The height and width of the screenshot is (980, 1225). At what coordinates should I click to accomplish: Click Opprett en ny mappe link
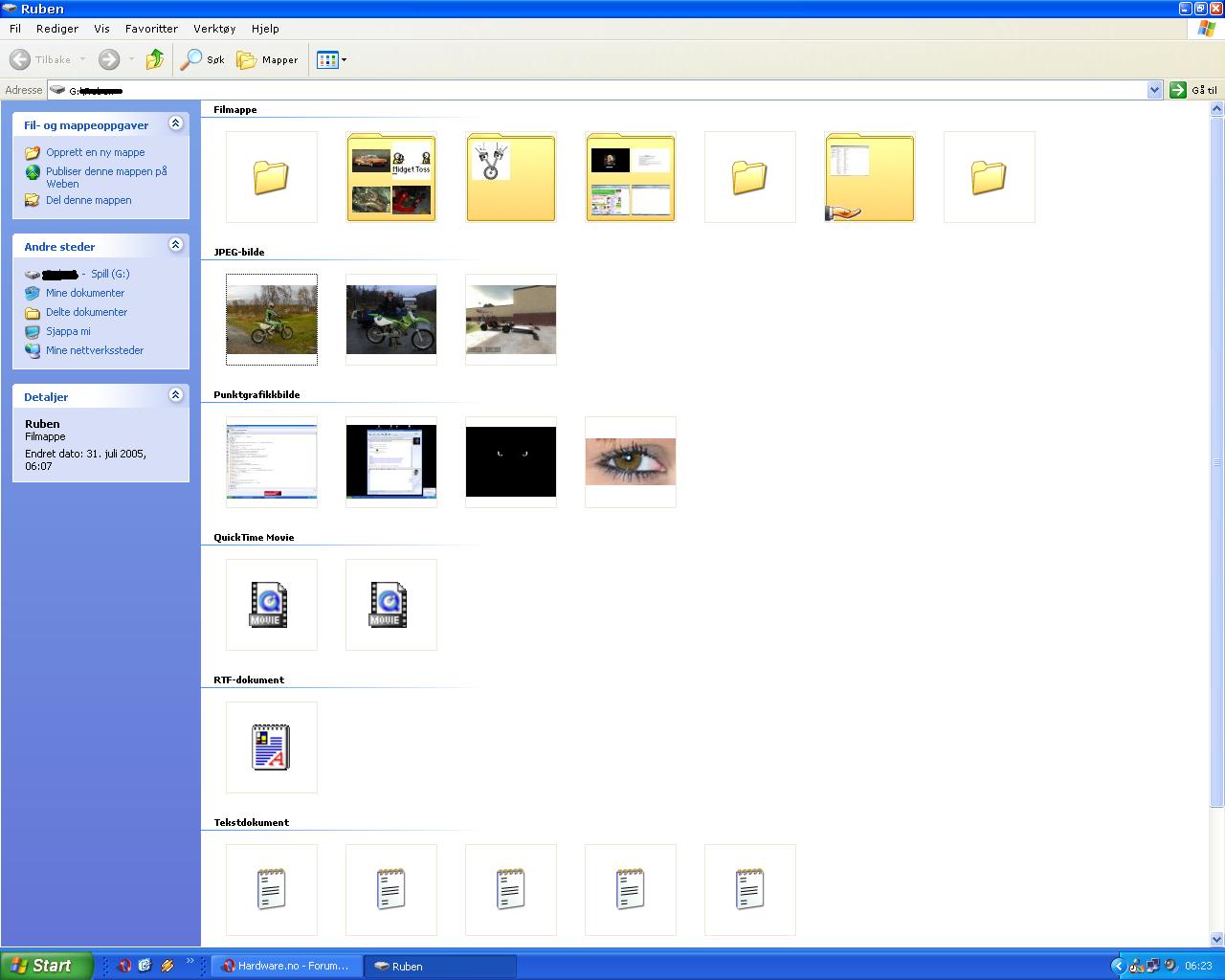pyautogui.click(x=95, y=152)
